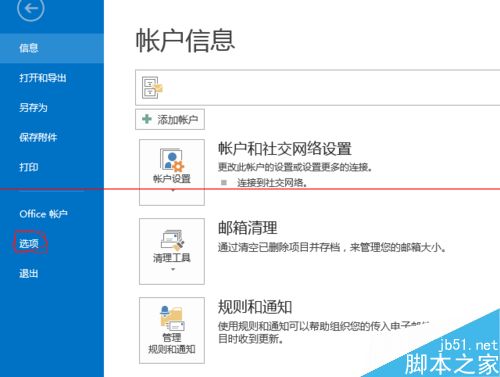Image resolution: width=500 pixels, height=377 pixels.
Task: Expand the 清理工具 dropdown arrow
Action: 173,269
